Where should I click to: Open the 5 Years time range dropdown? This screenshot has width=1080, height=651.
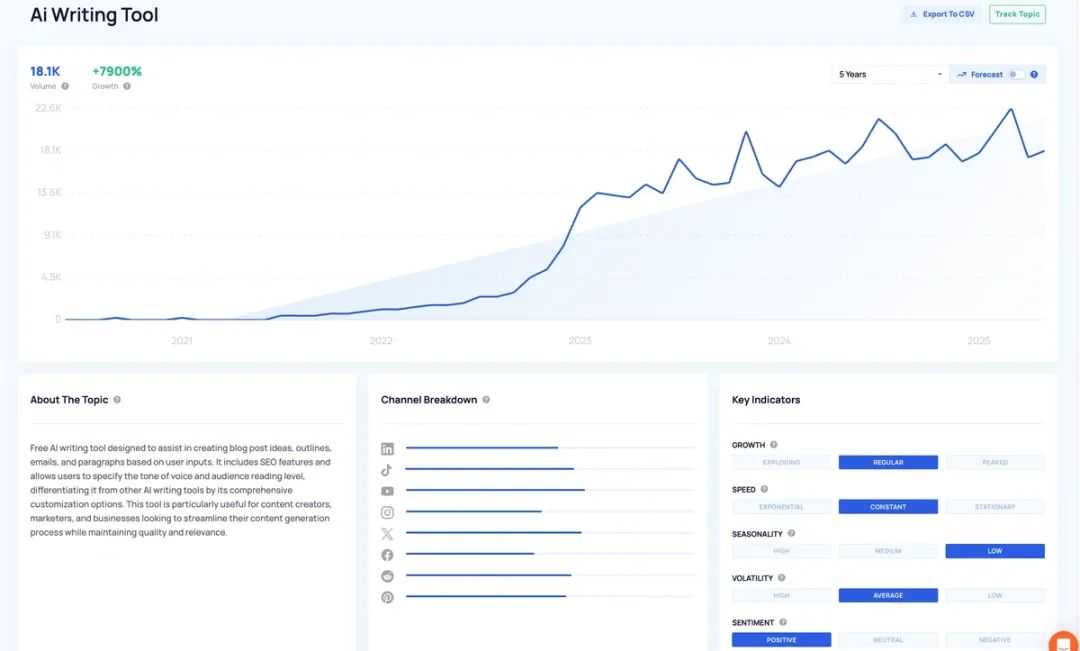[889, 74]
